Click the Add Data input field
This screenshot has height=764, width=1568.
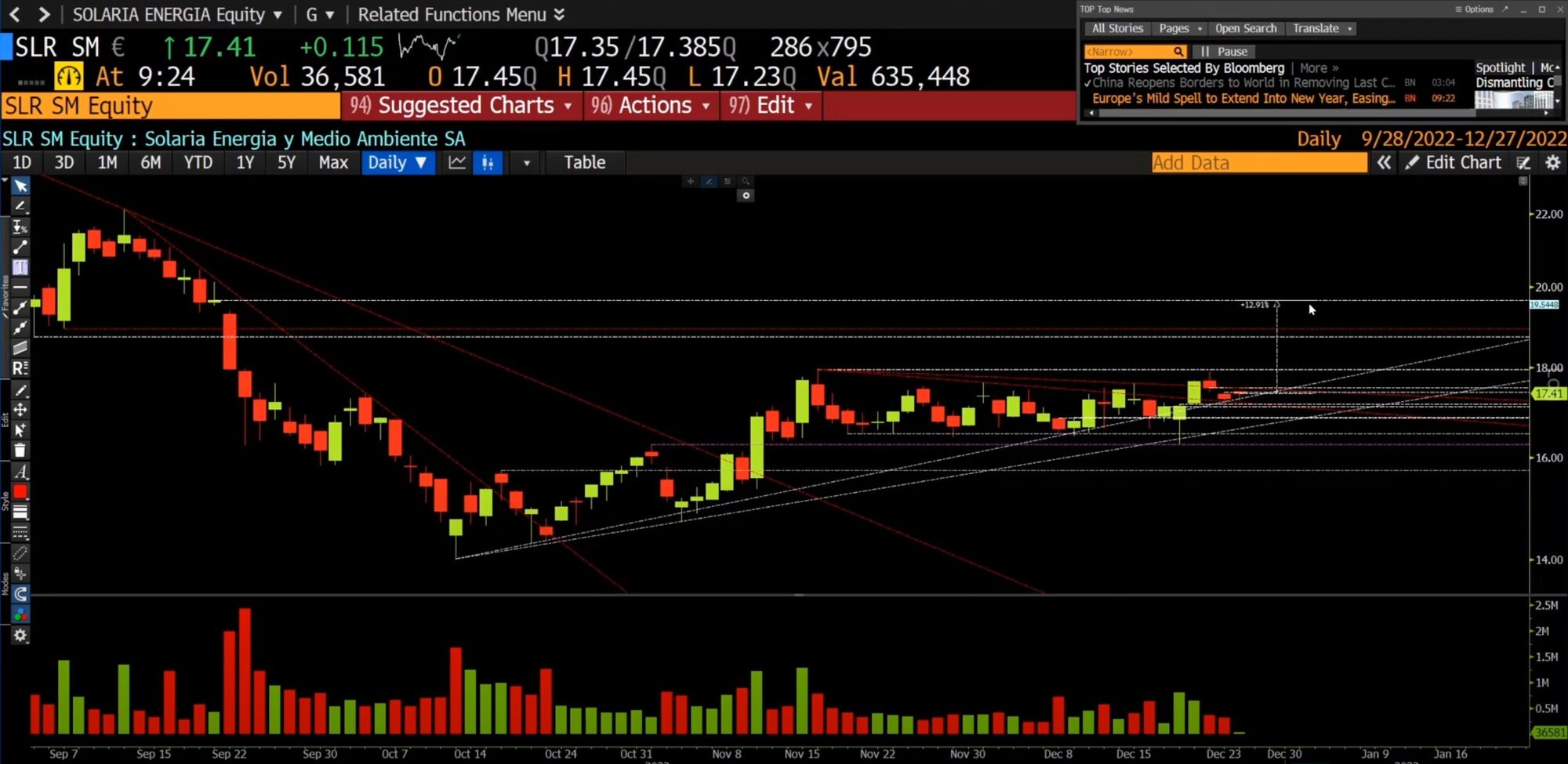[1259, 162]
